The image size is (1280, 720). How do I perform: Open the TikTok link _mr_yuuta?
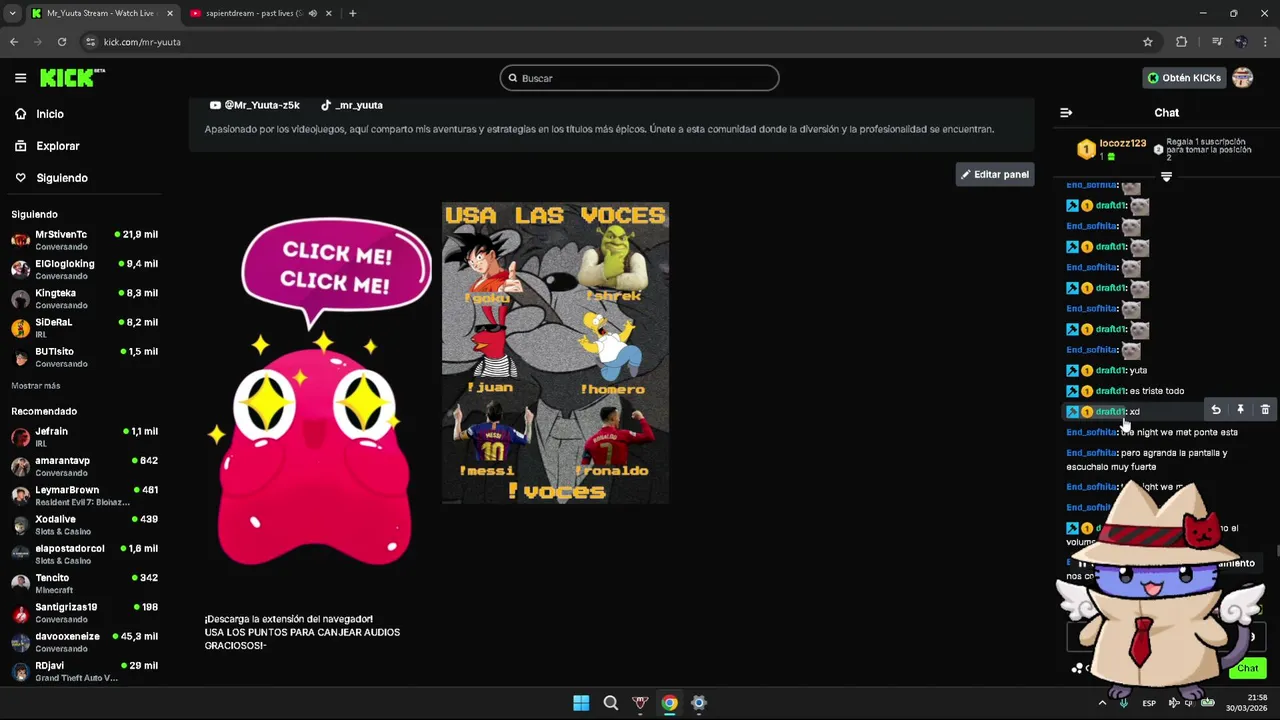pyautogui.click(x=351, y=105)
